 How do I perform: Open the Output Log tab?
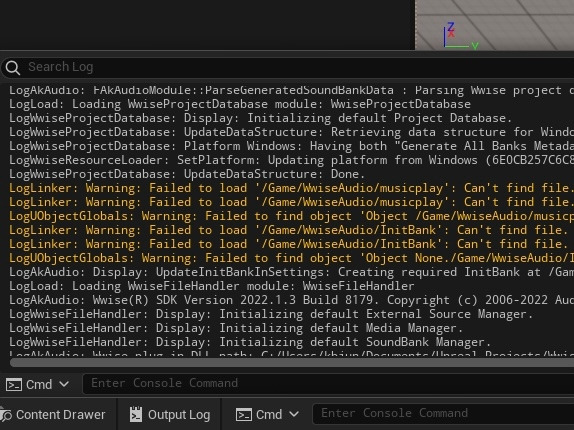(170, 415)
